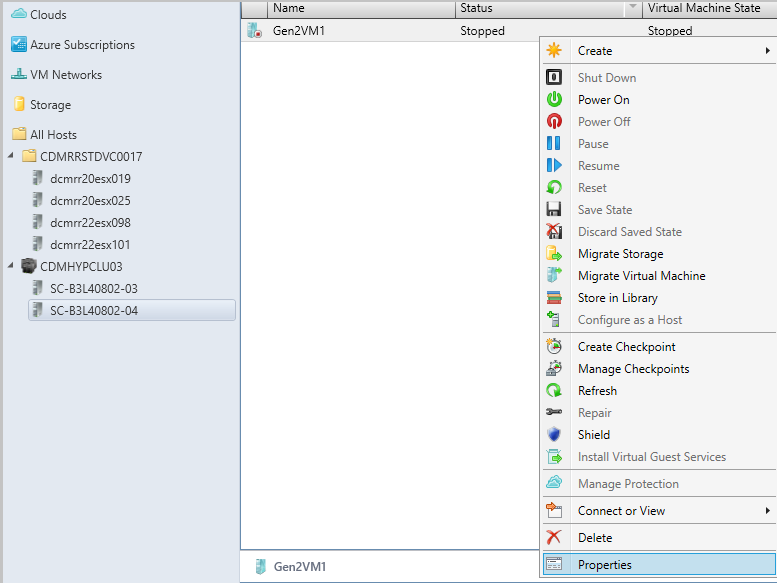This screenshot has height=583, width=777.
Task: Select host dcmrr20esx019
Action: (x=90, y=178)
